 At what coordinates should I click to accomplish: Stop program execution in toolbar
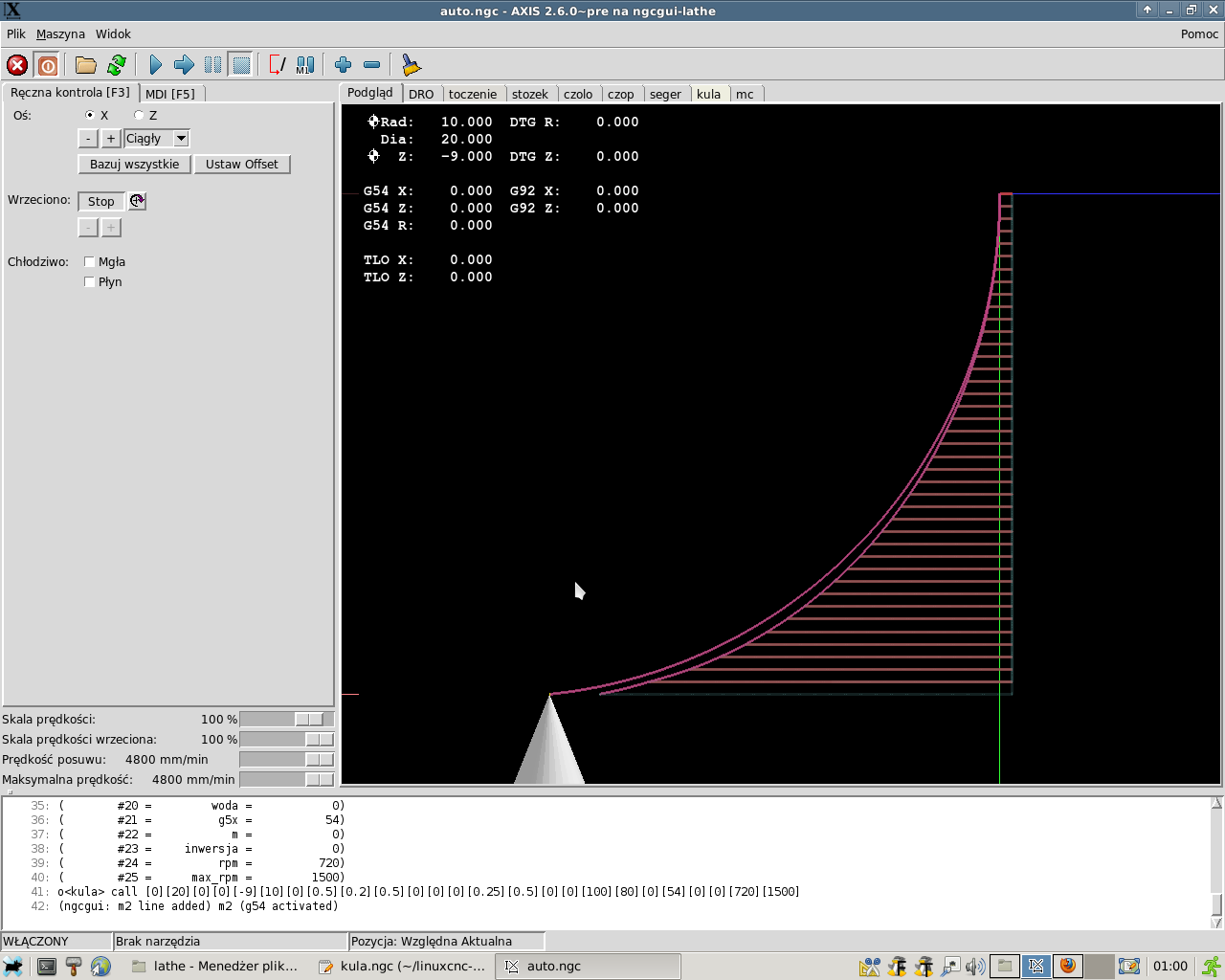pyautogui.click(x=241, y=65)
